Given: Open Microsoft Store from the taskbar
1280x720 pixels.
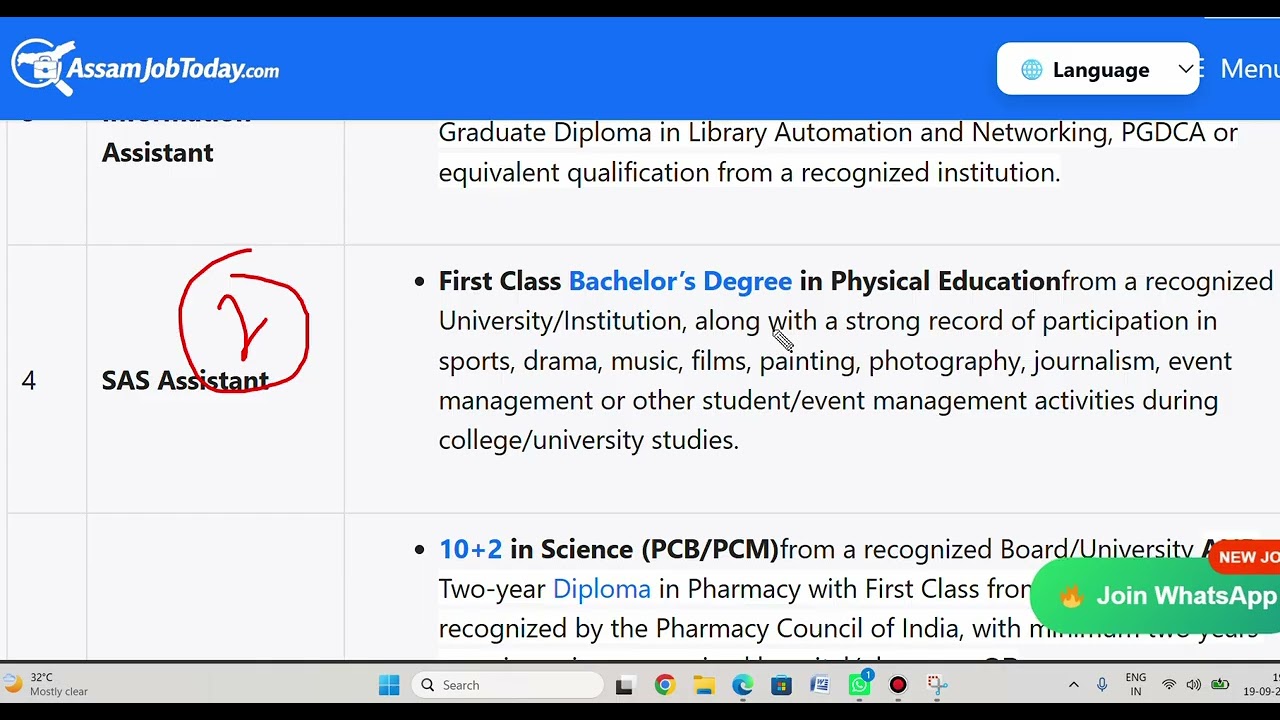Looking at the screenshot, I should (x=781, y=685).
